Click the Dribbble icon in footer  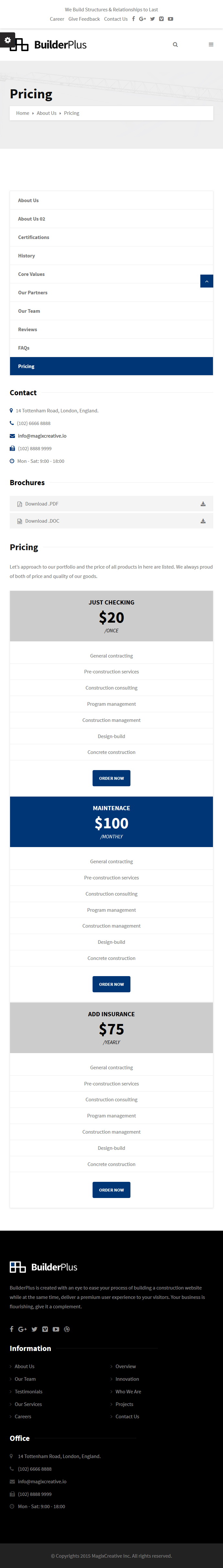pyautogui.click(x=67, y=1329)
